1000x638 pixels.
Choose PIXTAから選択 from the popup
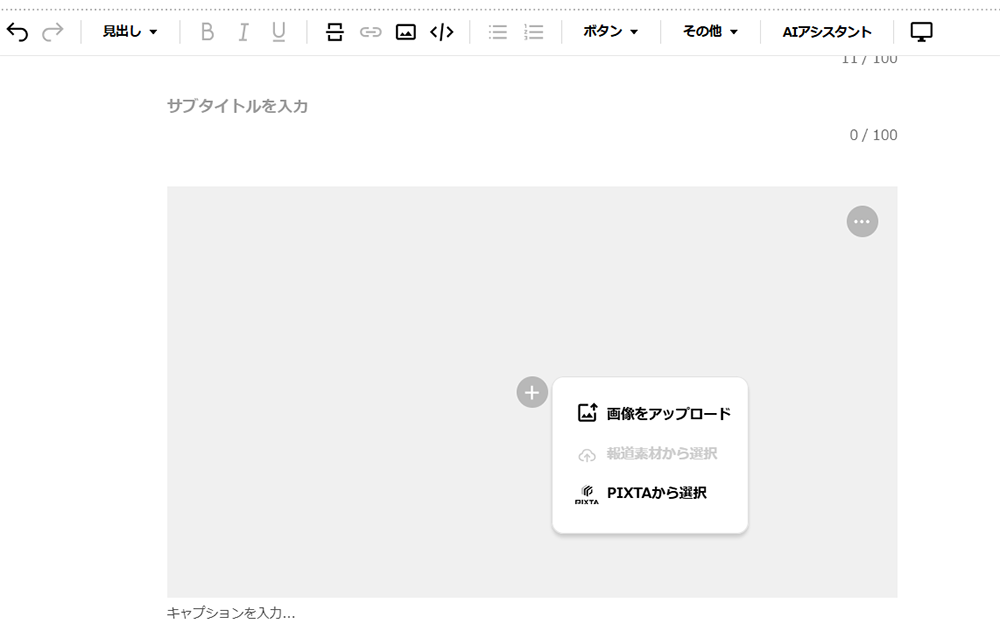tap(641, 493)
